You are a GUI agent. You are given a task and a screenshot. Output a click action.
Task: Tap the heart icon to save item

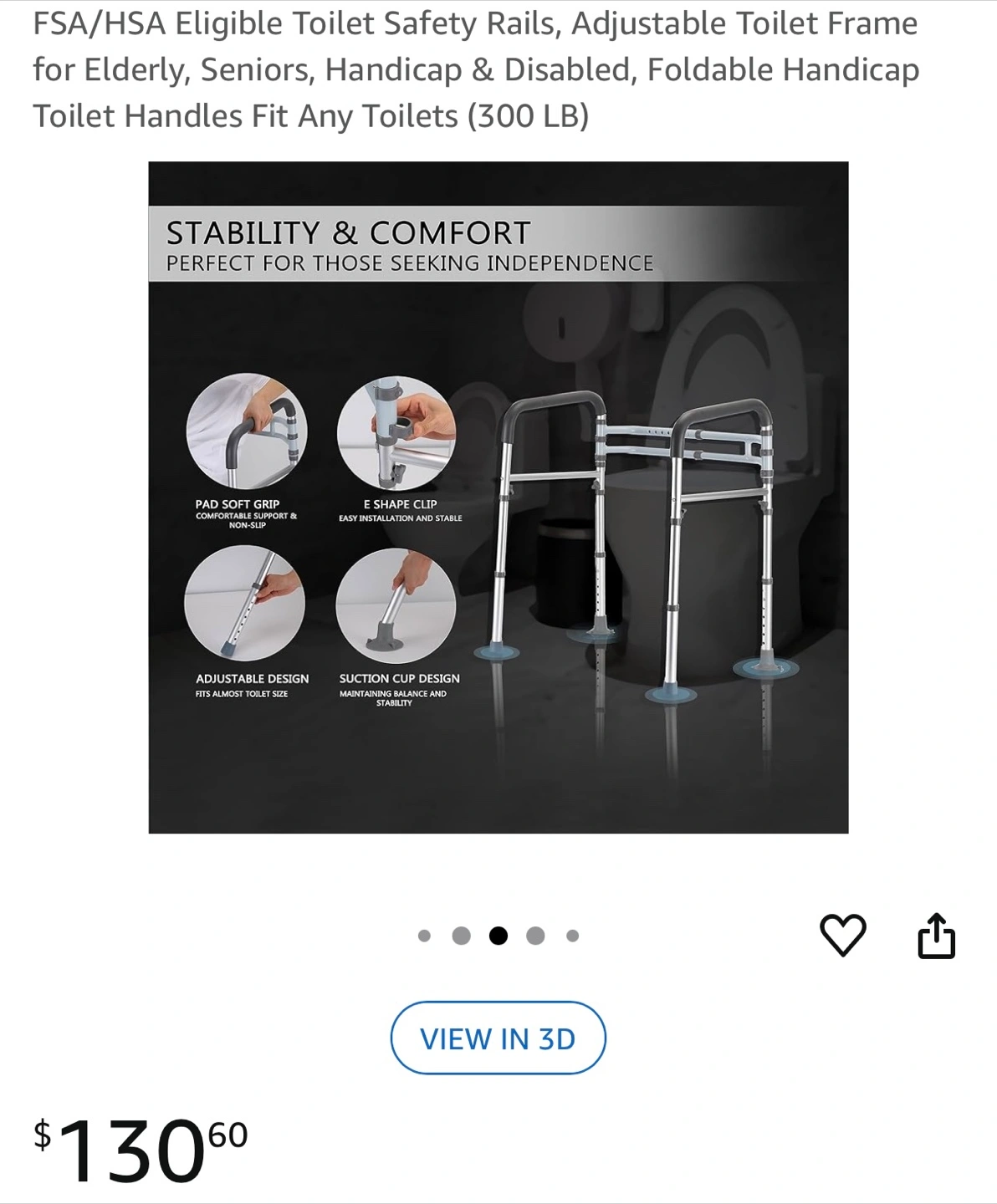[x=842, y=935]
